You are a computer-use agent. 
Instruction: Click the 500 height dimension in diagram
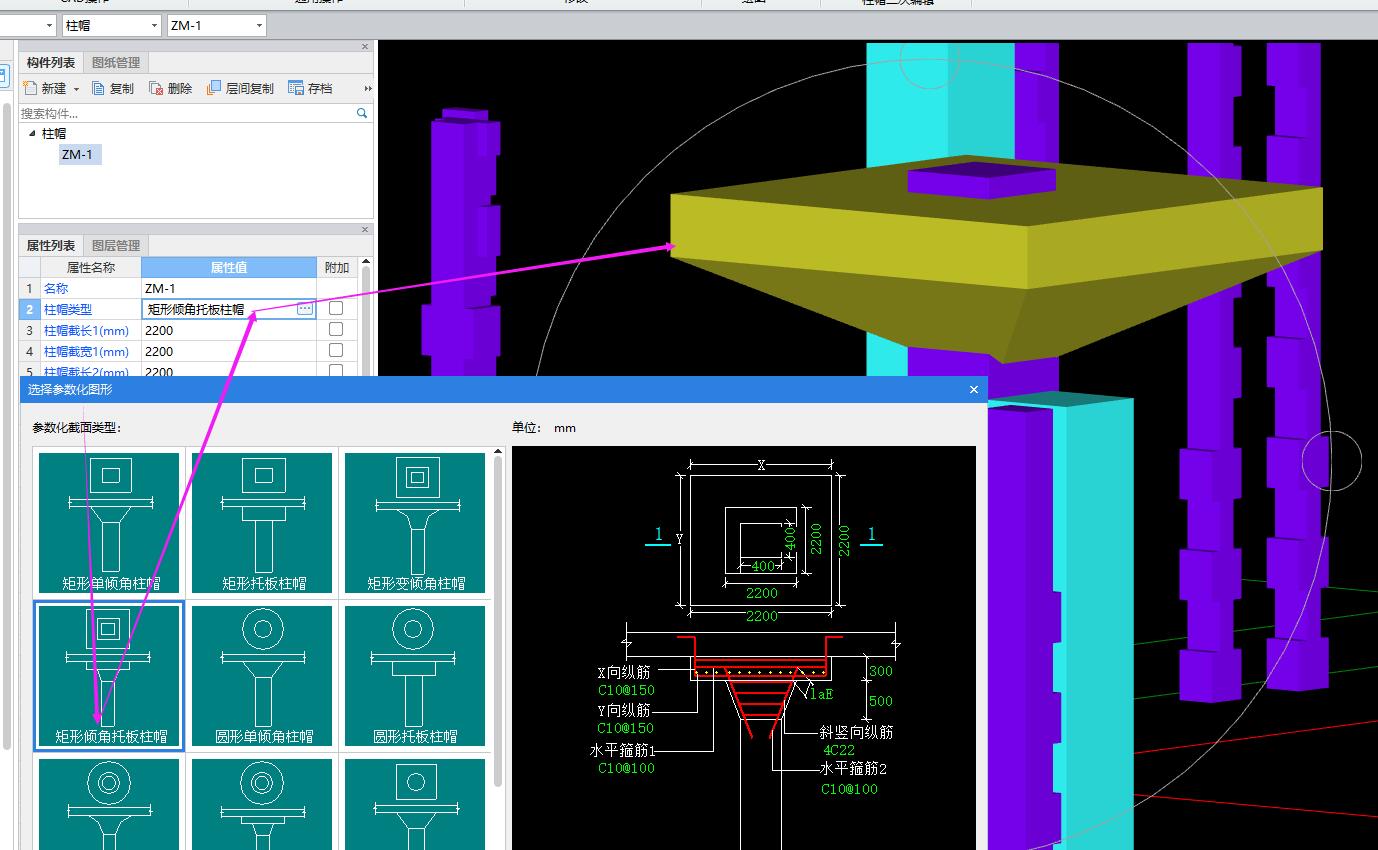[881, 701]
